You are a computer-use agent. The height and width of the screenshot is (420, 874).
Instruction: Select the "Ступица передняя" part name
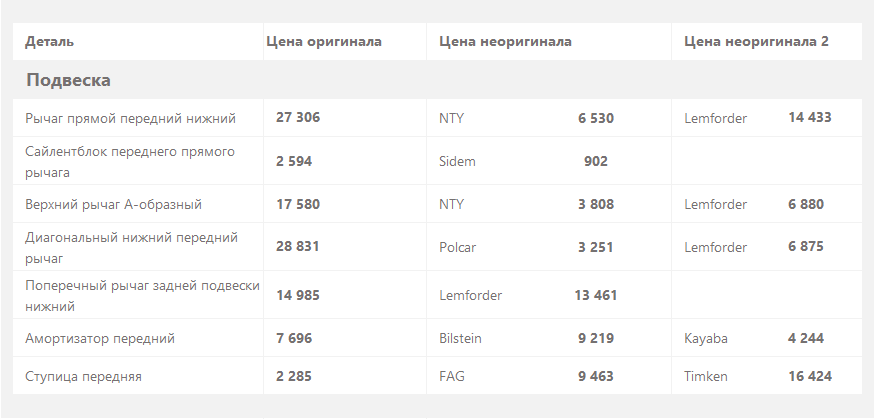click(x=83, y=377)
